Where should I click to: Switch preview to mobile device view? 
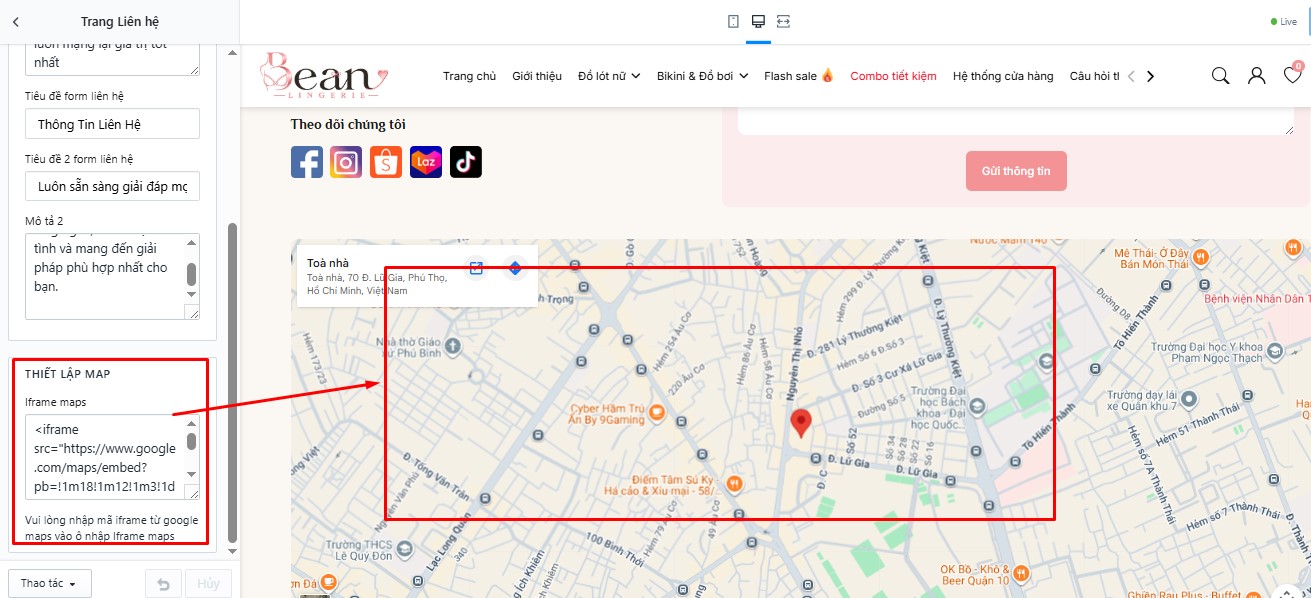click(x=733, y=21)
